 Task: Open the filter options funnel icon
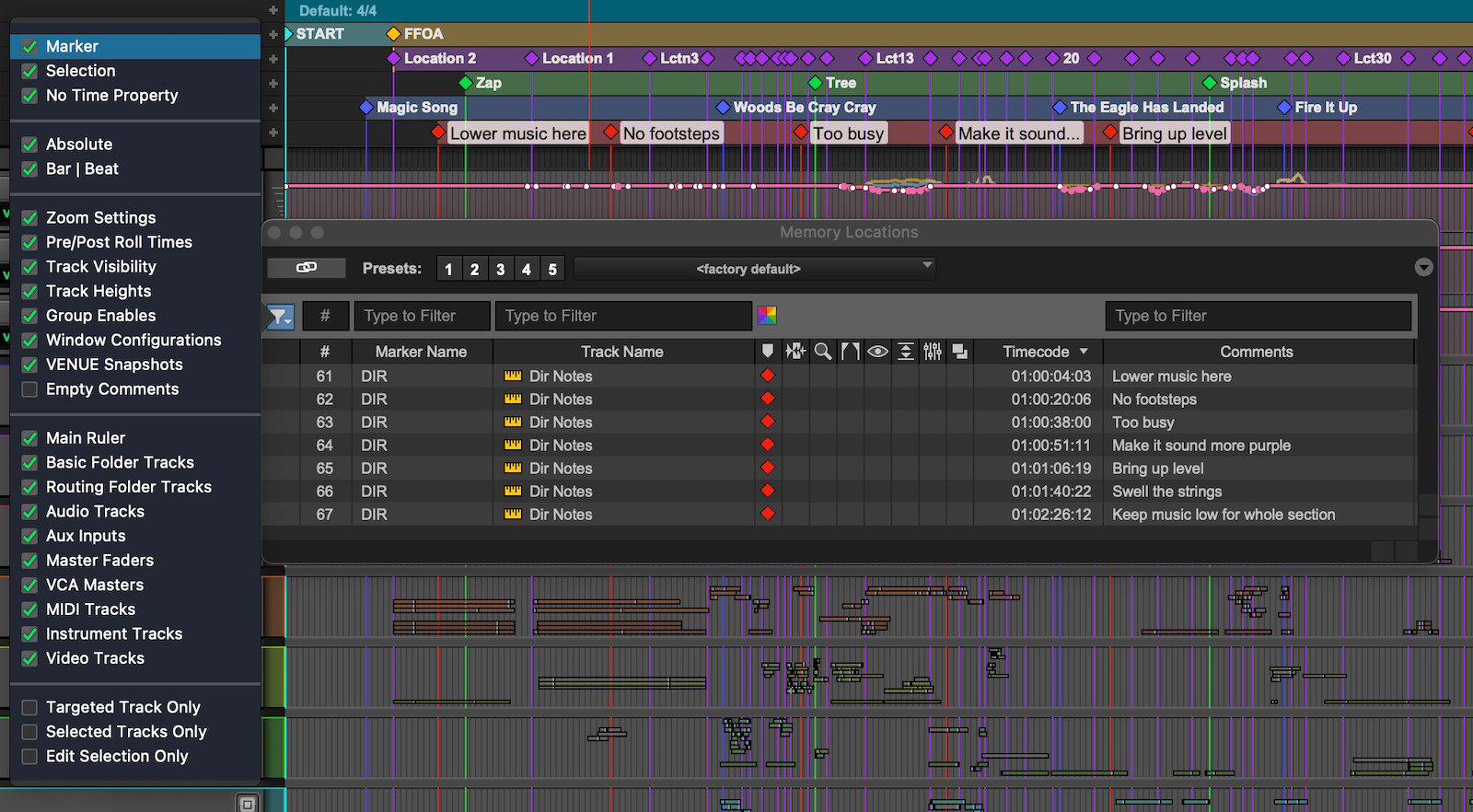click(280, 317)
